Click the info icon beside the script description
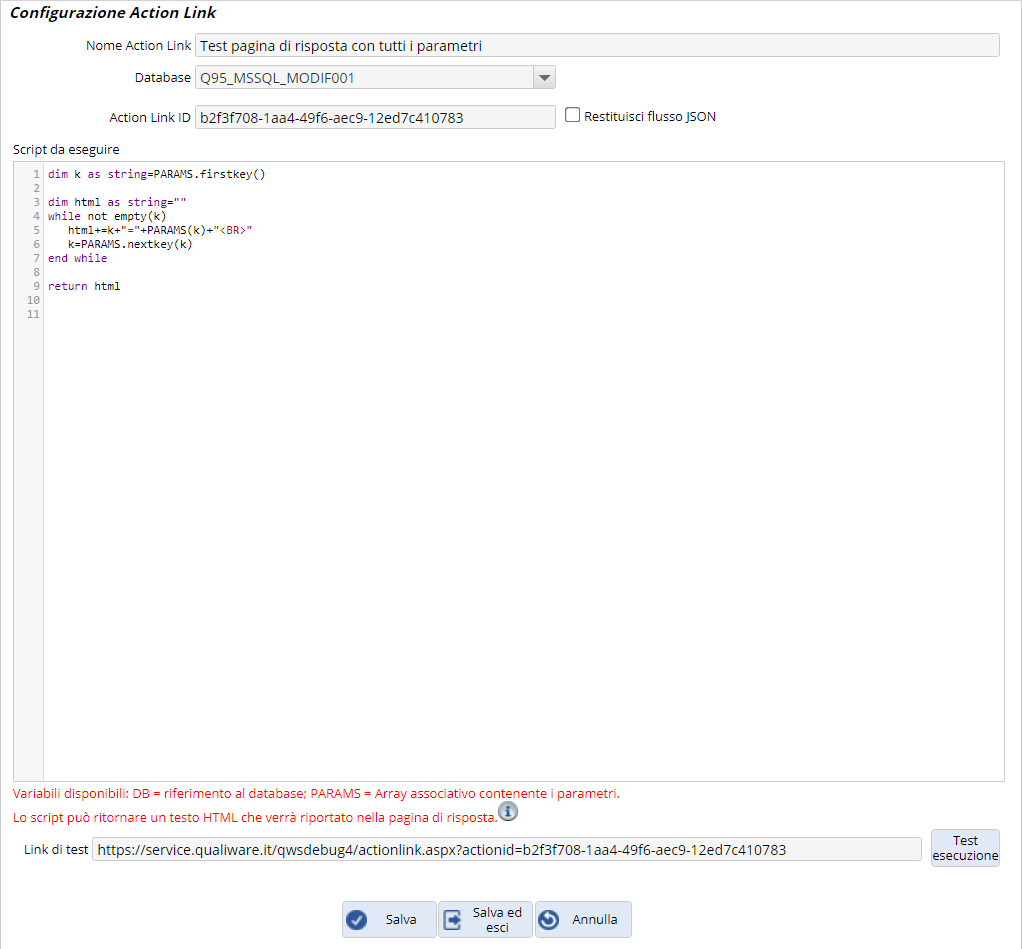The image size is (1022, 949). coord(508,811)
